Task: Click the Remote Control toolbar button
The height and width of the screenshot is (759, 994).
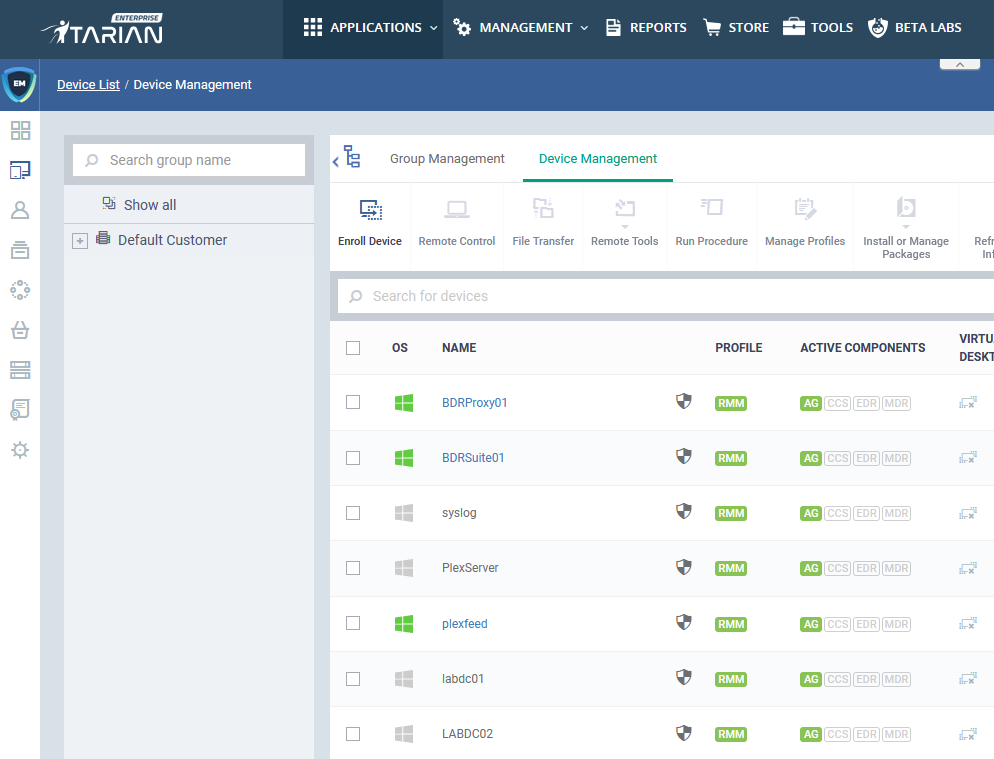Action: [456, 224]
